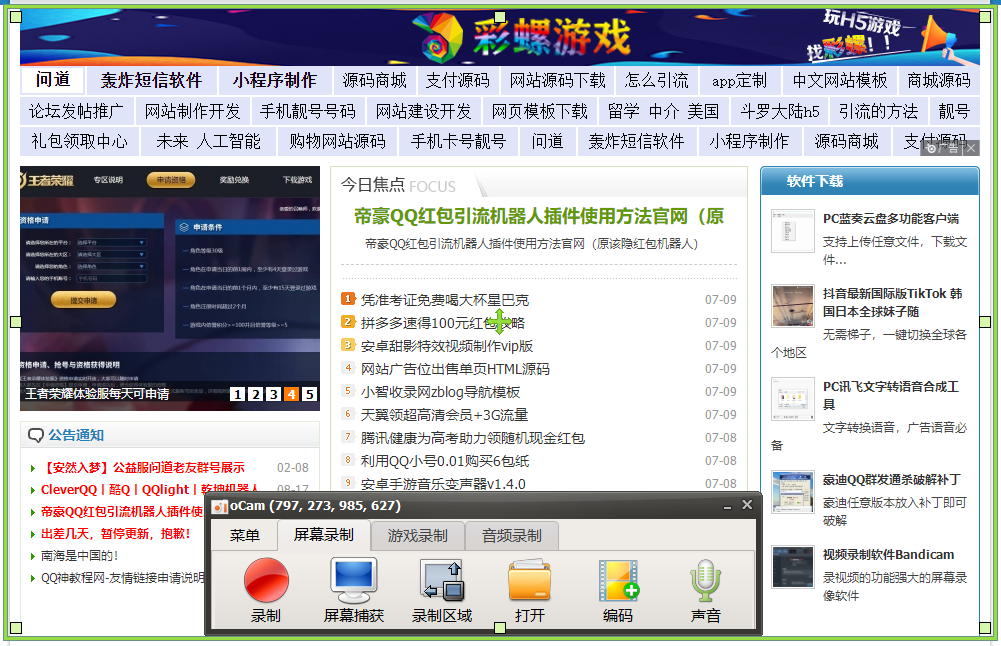1001x646 pixels.
Task: Open the 手机靓号号码 nav link
Action: tap(308, 112)
